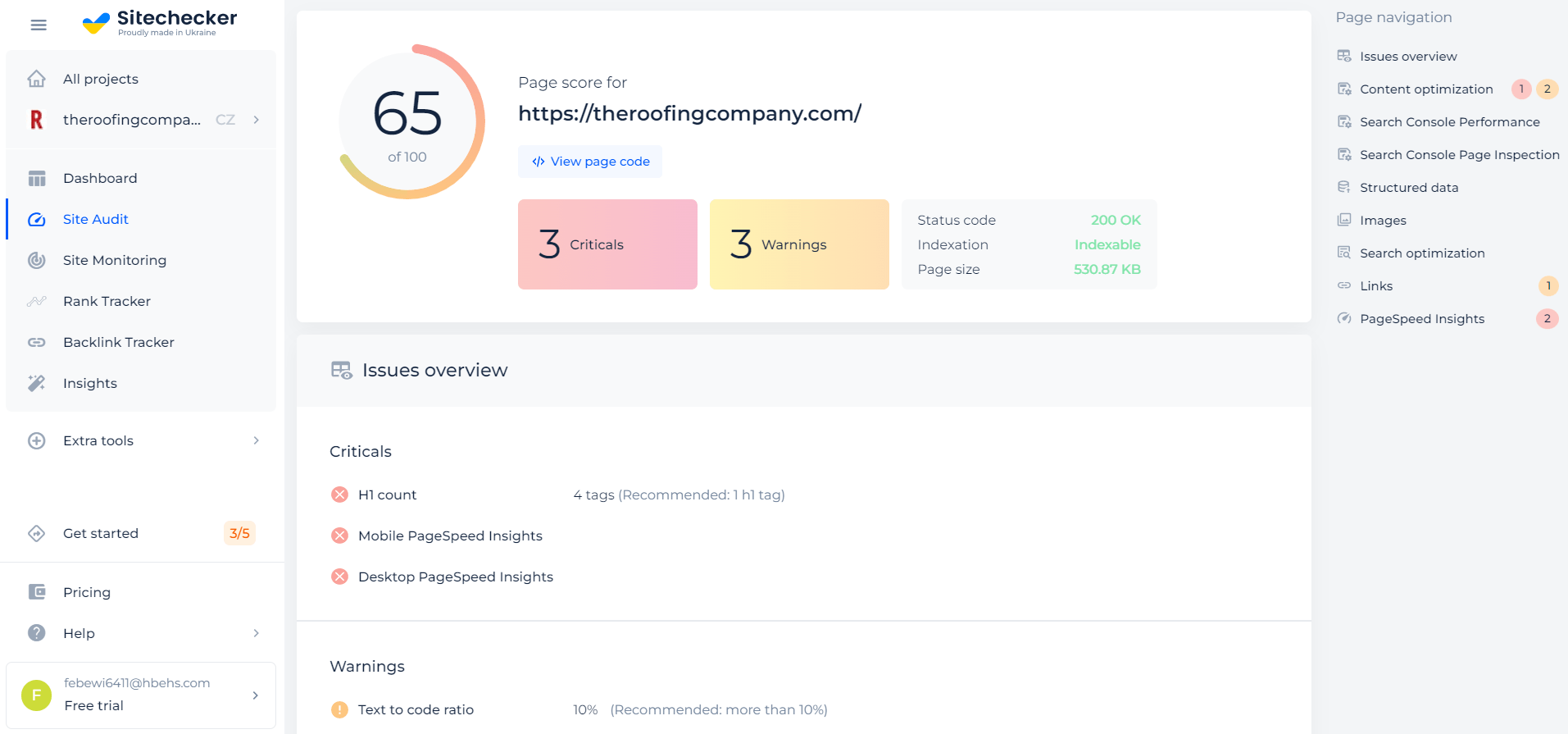This screenshot has width=1568, height=734.
Task: Click the View page code button
Action: pyautogui.click(x=590, y=162)
